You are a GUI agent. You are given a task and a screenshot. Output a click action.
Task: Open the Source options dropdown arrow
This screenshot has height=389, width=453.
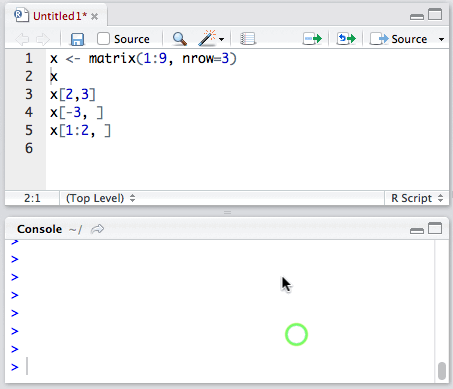[441, 39]
